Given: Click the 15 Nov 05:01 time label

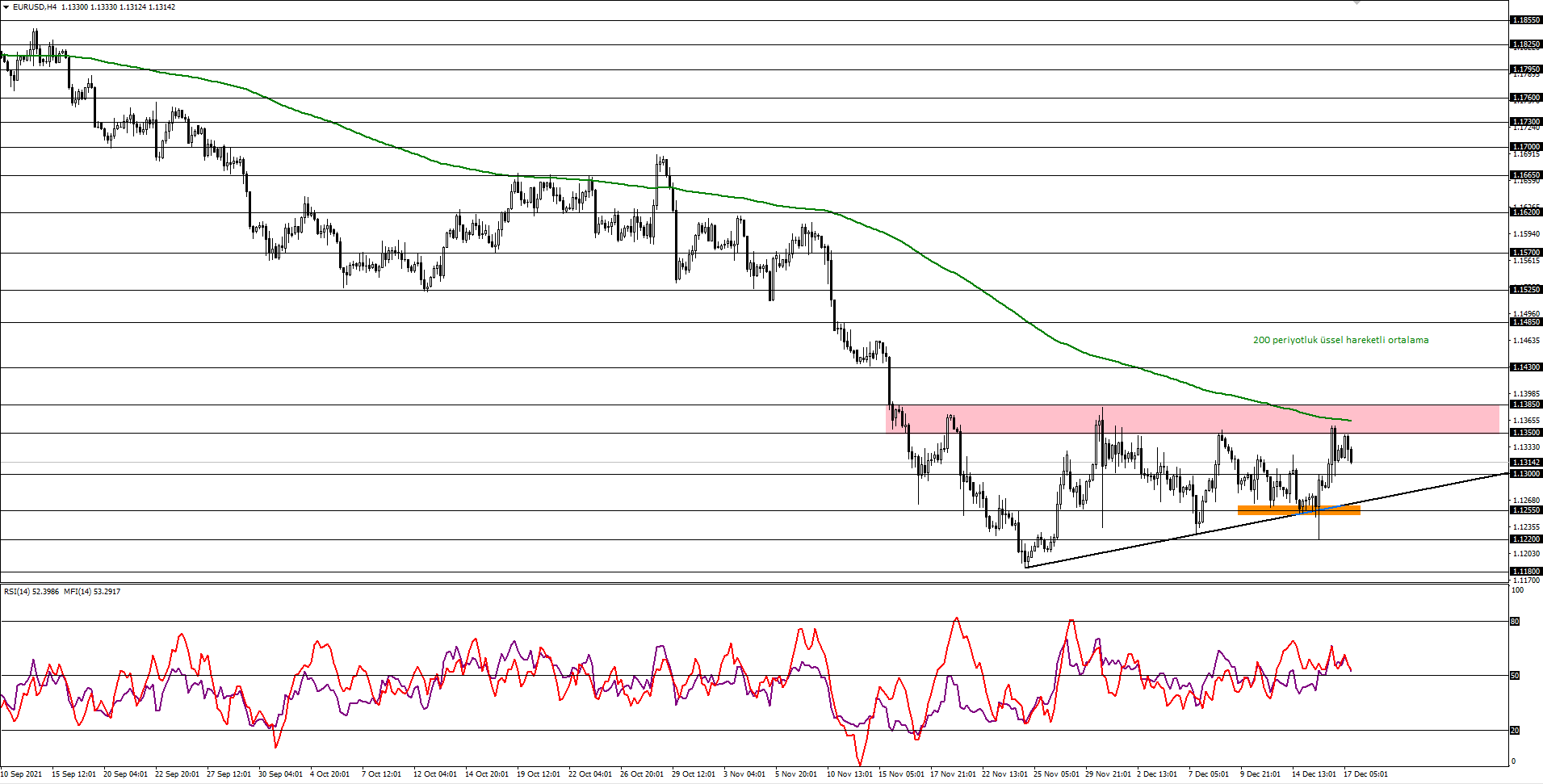Looking at the screenshot, I should tap(901, 774).
